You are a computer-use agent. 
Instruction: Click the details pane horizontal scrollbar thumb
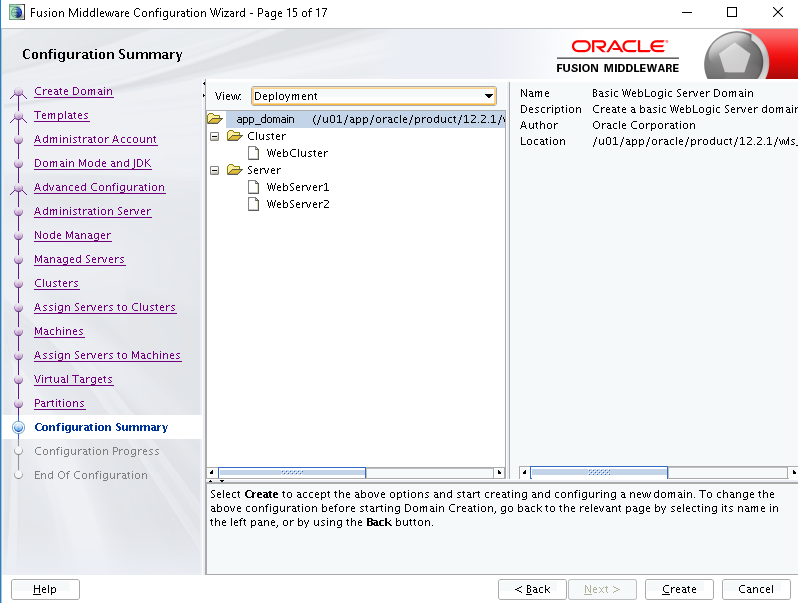[x=599, y=472]
